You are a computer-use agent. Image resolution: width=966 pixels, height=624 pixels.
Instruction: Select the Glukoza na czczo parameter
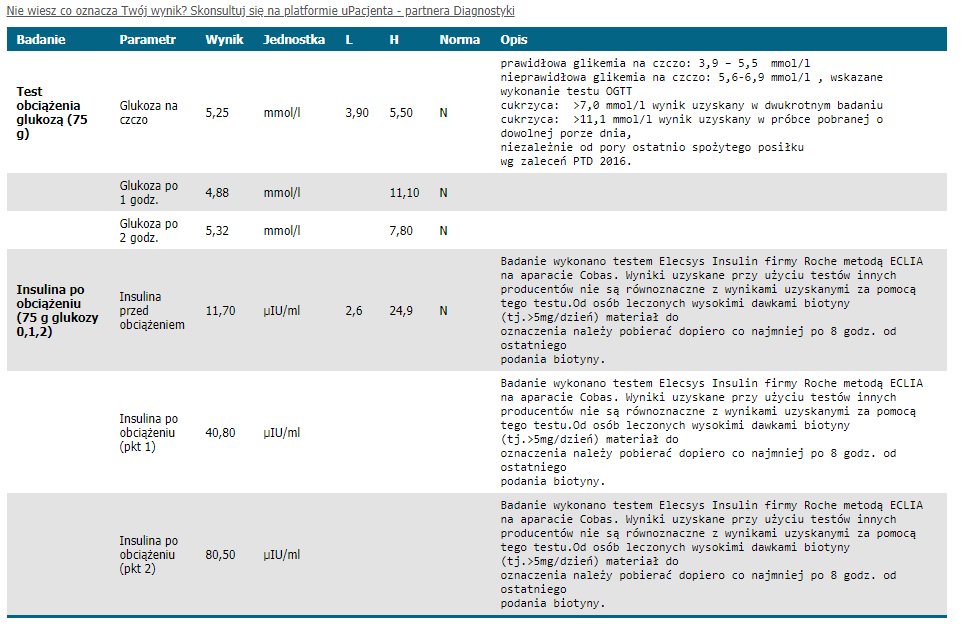pyautogui.click(x=148, y=112)
